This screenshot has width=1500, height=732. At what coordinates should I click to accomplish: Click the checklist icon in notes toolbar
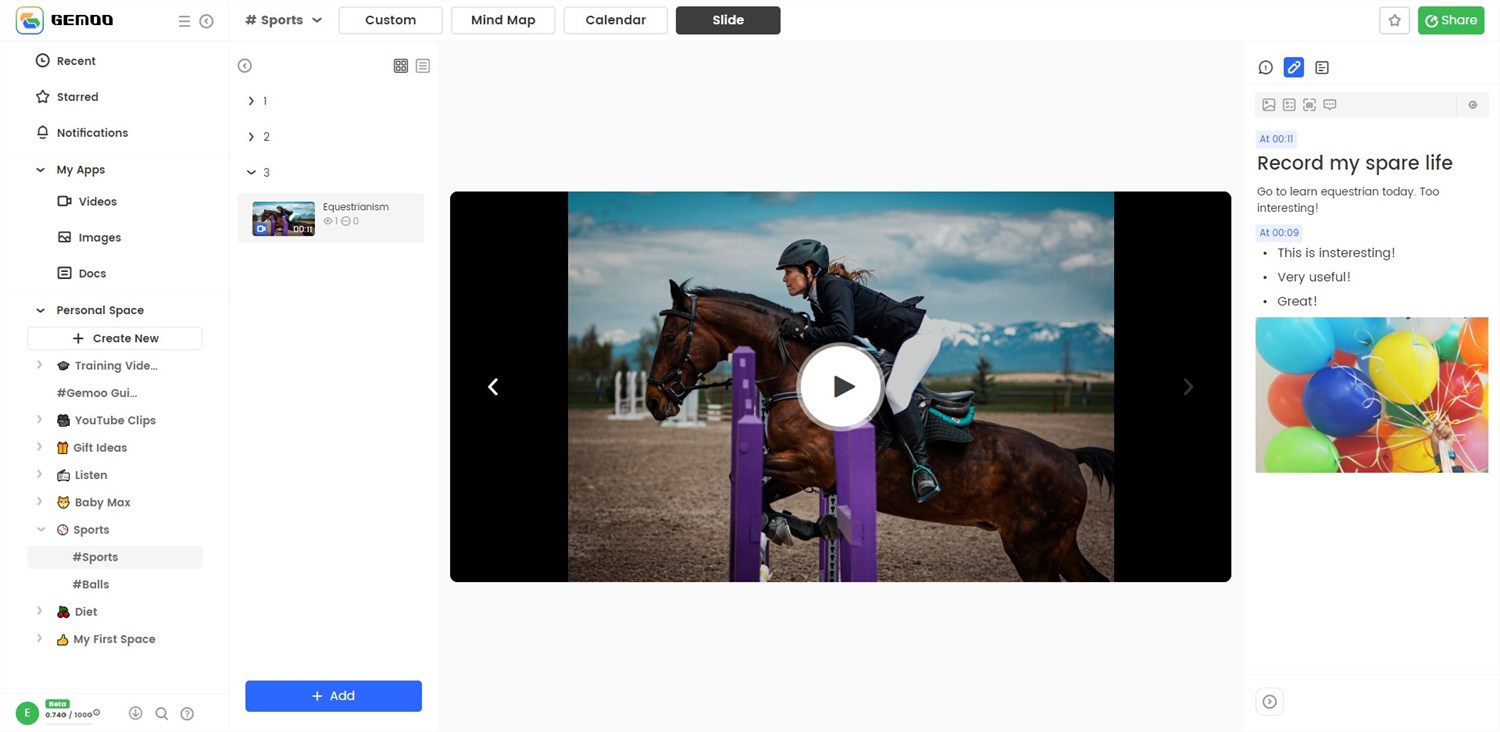(x=1289, y=105)
